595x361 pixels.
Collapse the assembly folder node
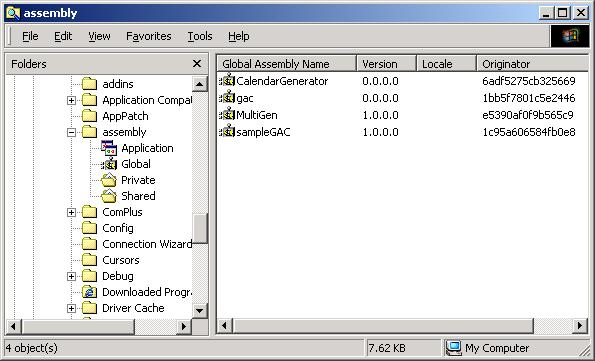(x=71, y=132)
